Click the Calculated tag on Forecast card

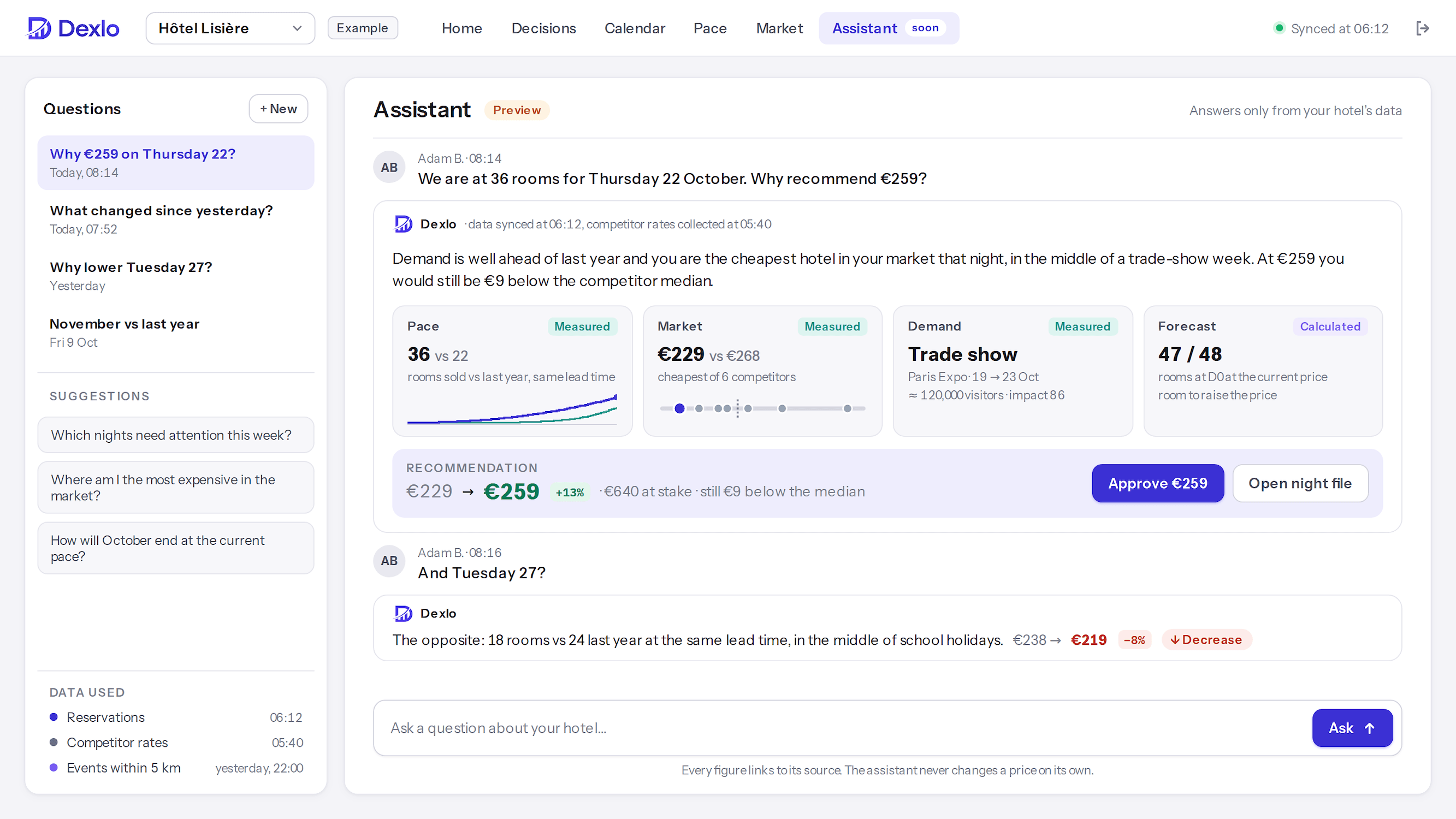click(1330, 326)
